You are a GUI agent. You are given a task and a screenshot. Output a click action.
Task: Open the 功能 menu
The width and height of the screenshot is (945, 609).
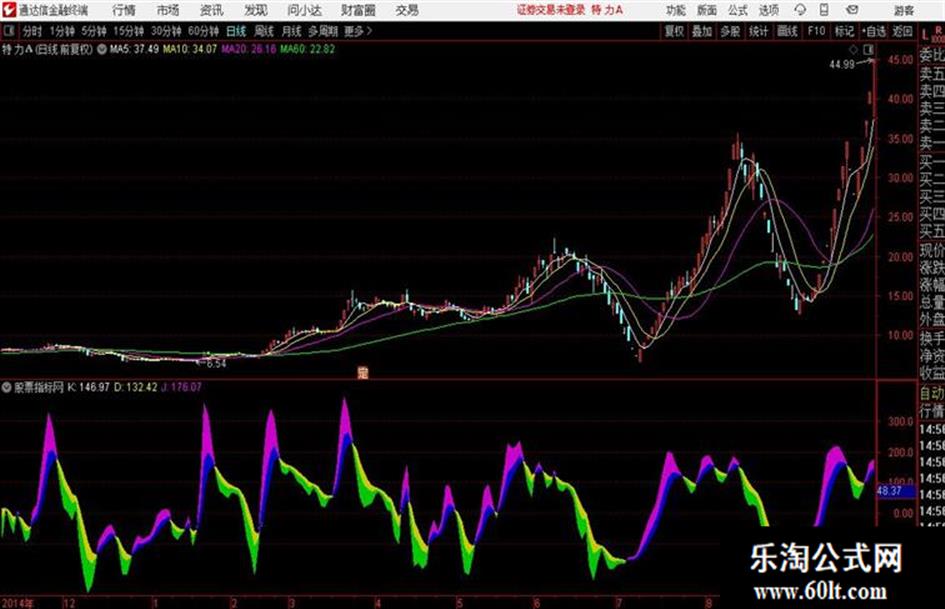pyautogui.click(x=676, y=10)
